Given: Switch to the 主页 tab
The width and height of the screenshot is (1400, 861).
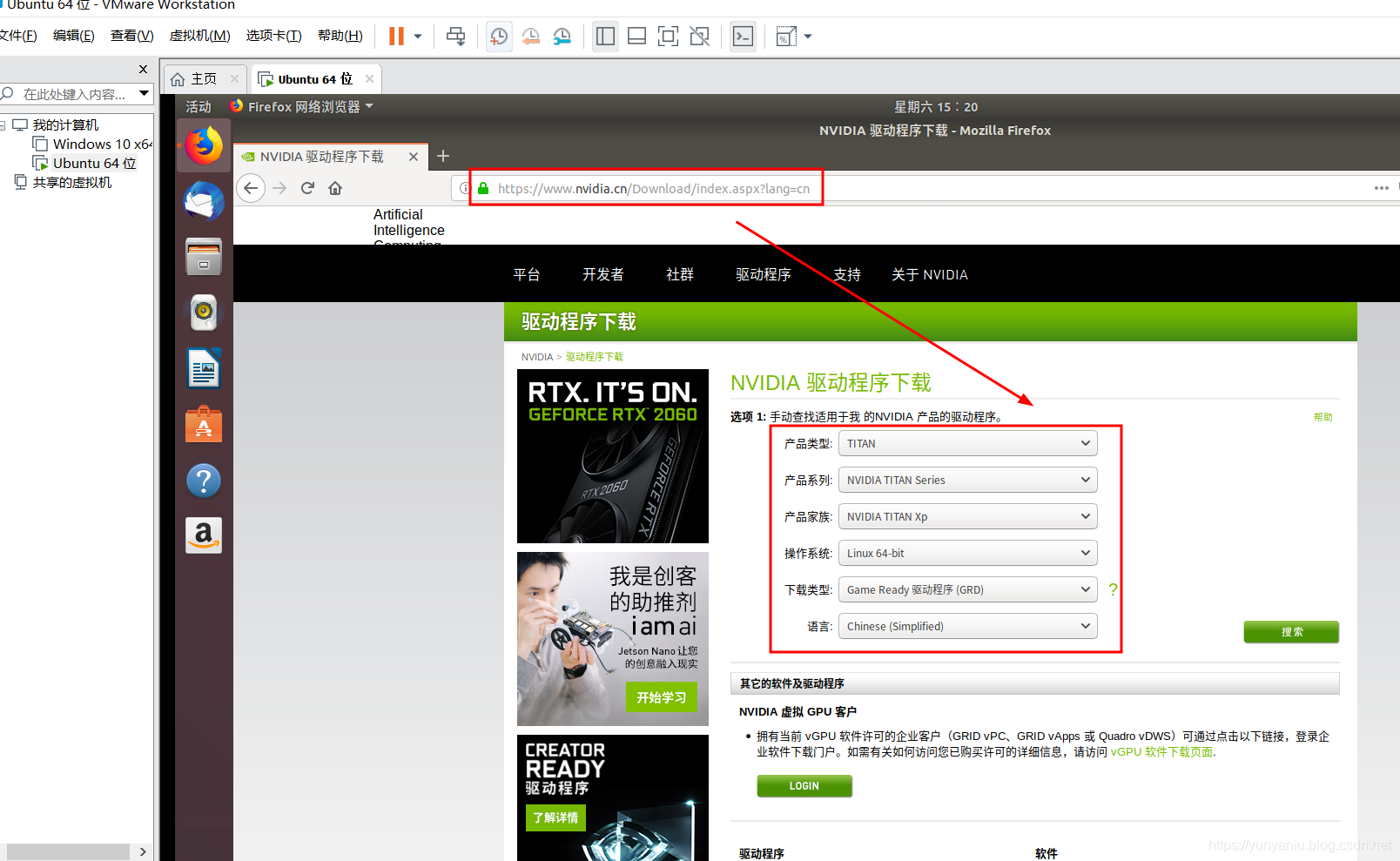Looking at the screenshot, I should pos(205,79).
